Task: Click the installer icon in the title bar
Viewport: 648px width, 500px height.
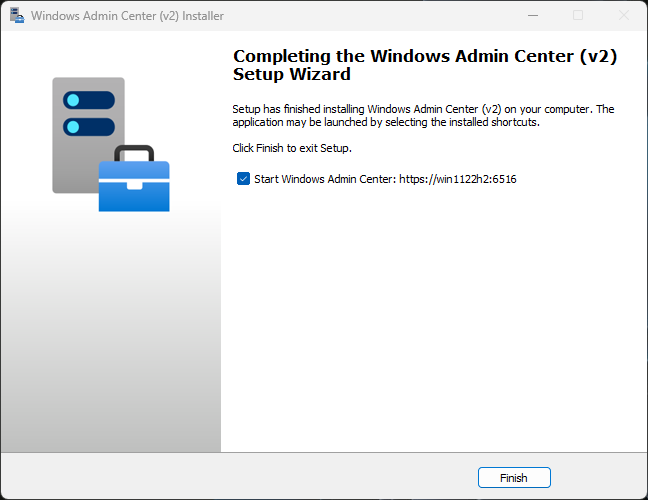Action: (17, 16)
